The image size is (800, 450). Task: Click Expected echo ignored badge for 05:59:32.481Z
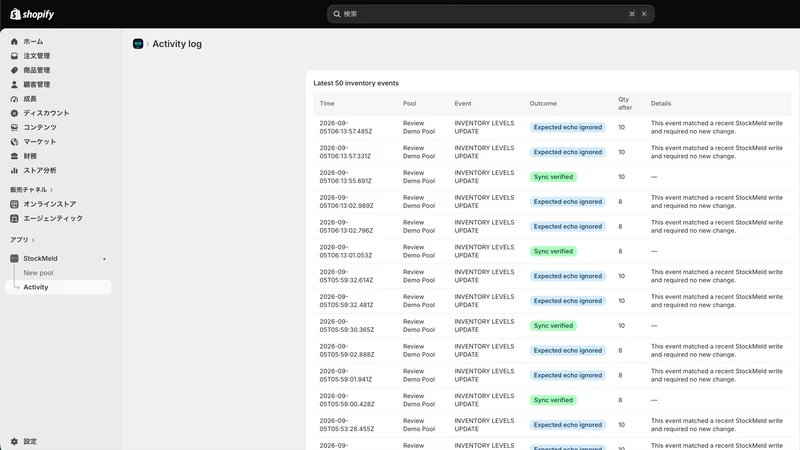[x=568, y=301]
